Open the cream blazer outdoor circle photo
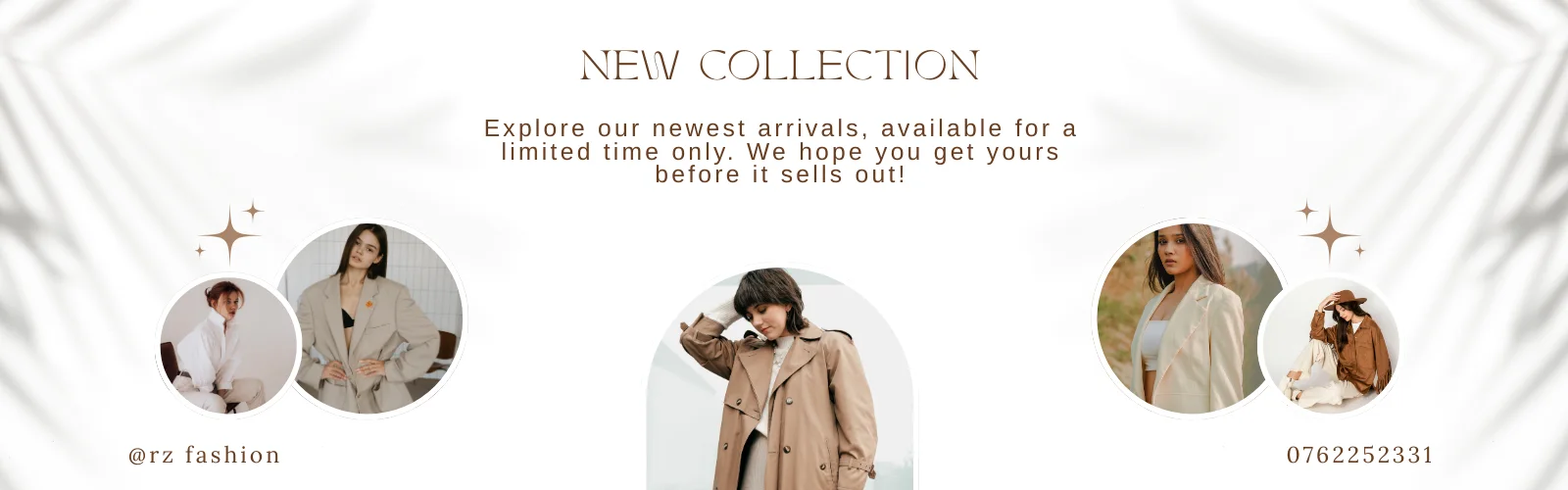Viewport: 1568px width, 490px height. point(1191,318)
